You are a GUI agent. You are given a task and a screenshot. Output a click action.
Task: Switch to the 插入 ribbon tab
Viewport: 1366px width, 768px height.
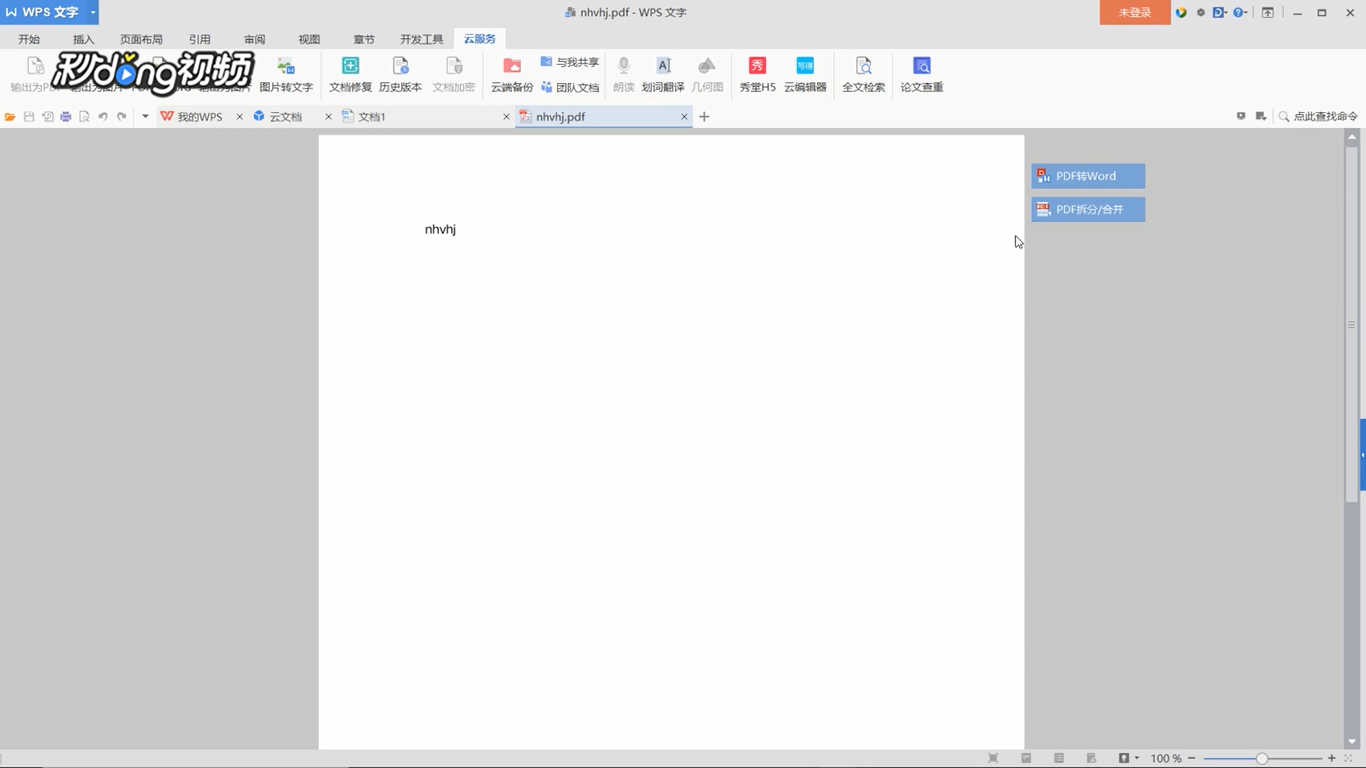[x=83, y=39]
